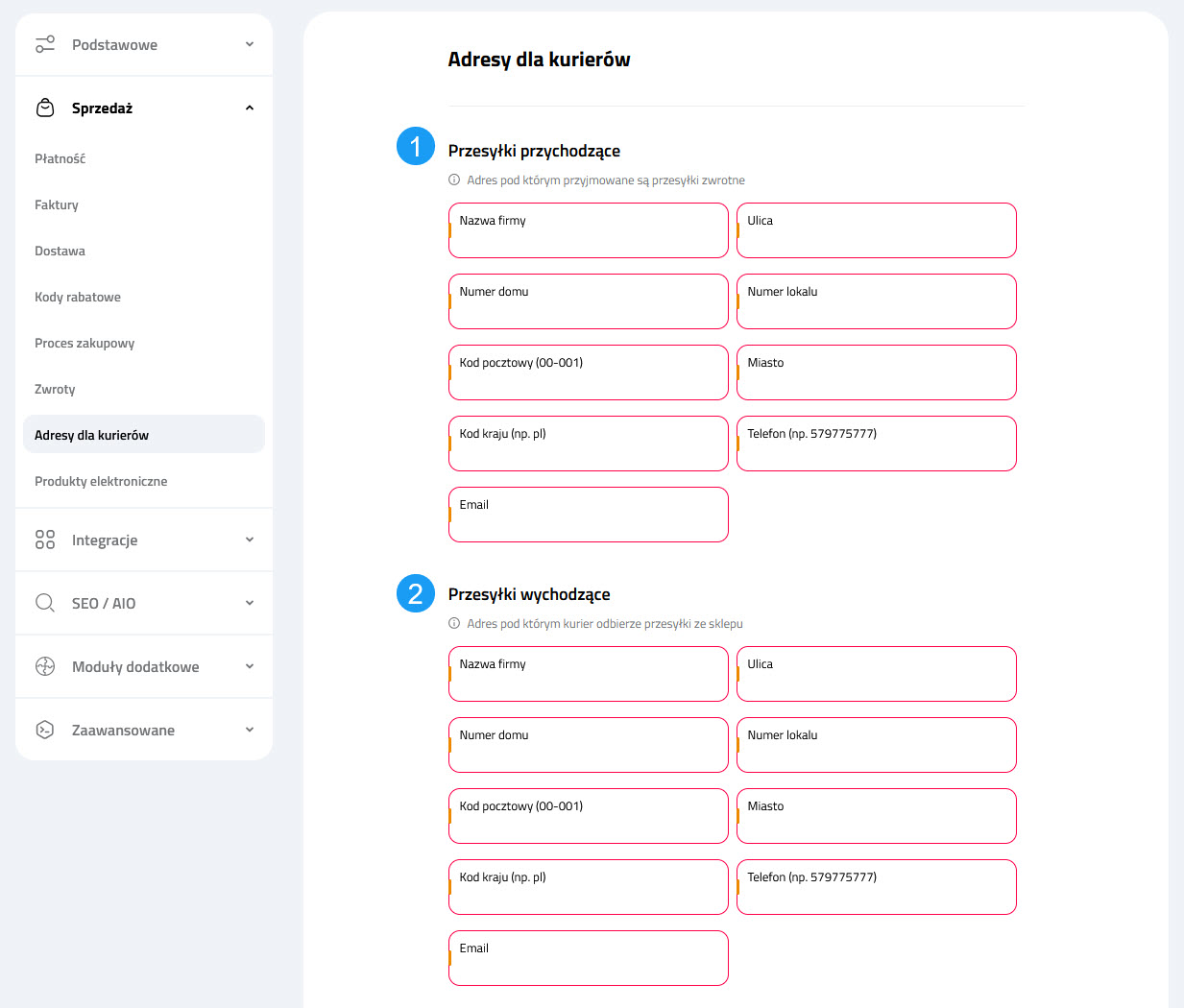The width and height of the screenshot is (1184, 1008).
Task: Click the Integracje grid icon
Action: pyautogui.click(x=45, y=540)
